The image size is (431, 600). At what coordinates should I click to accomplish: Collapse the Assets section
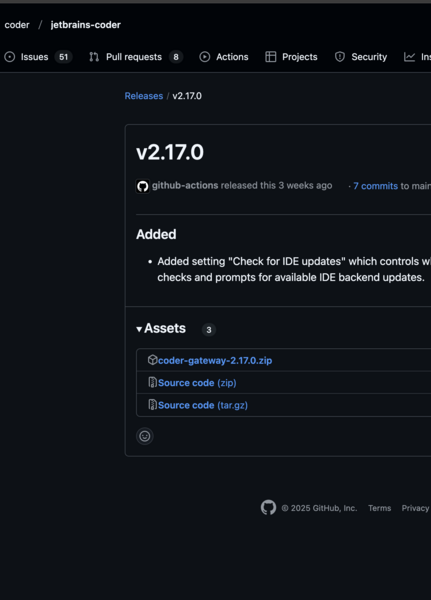pyautogui.click(x=161, y=329)
